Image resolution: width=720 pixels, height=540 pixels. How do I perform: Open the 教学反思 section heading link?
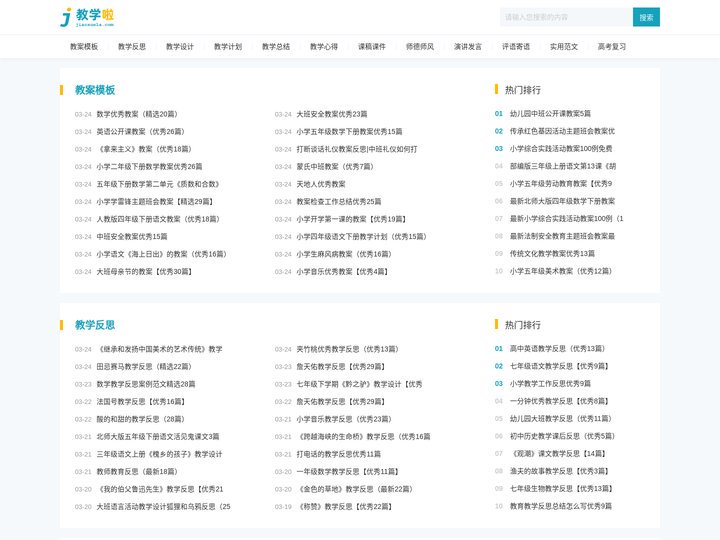tap(95, 325)
